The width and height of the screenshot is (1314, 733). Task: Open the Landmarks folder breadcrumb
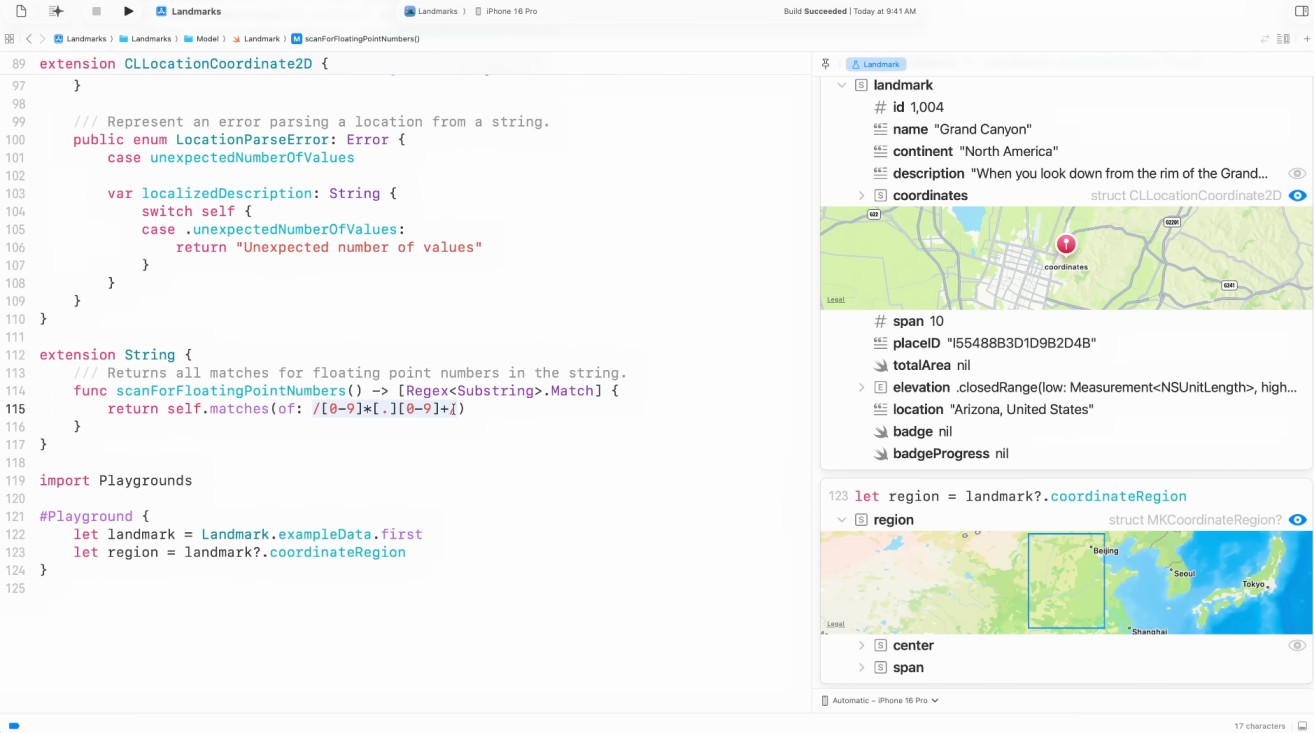(144, 39)
